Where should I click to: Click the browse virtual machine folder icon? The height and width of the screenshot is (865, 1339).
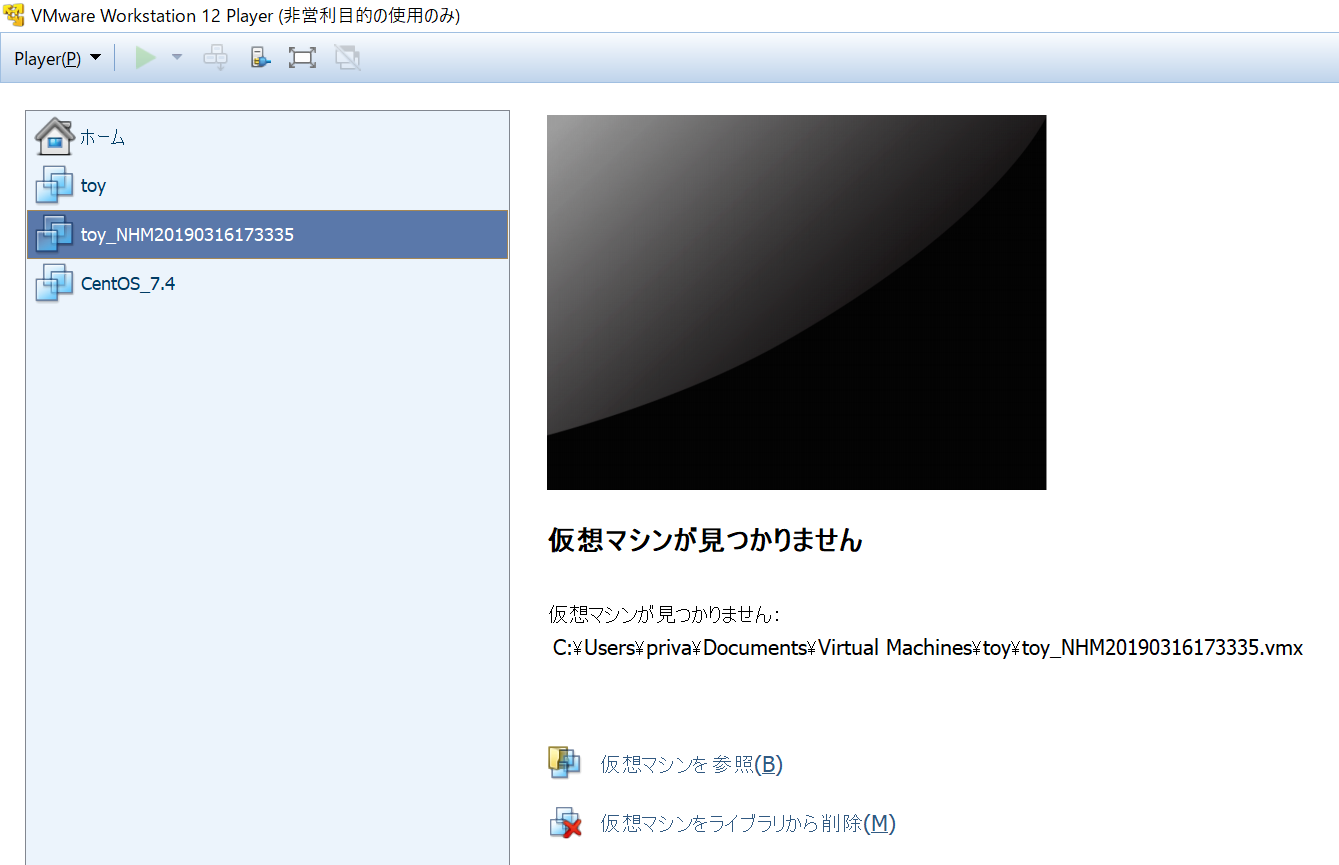[565, 763]
